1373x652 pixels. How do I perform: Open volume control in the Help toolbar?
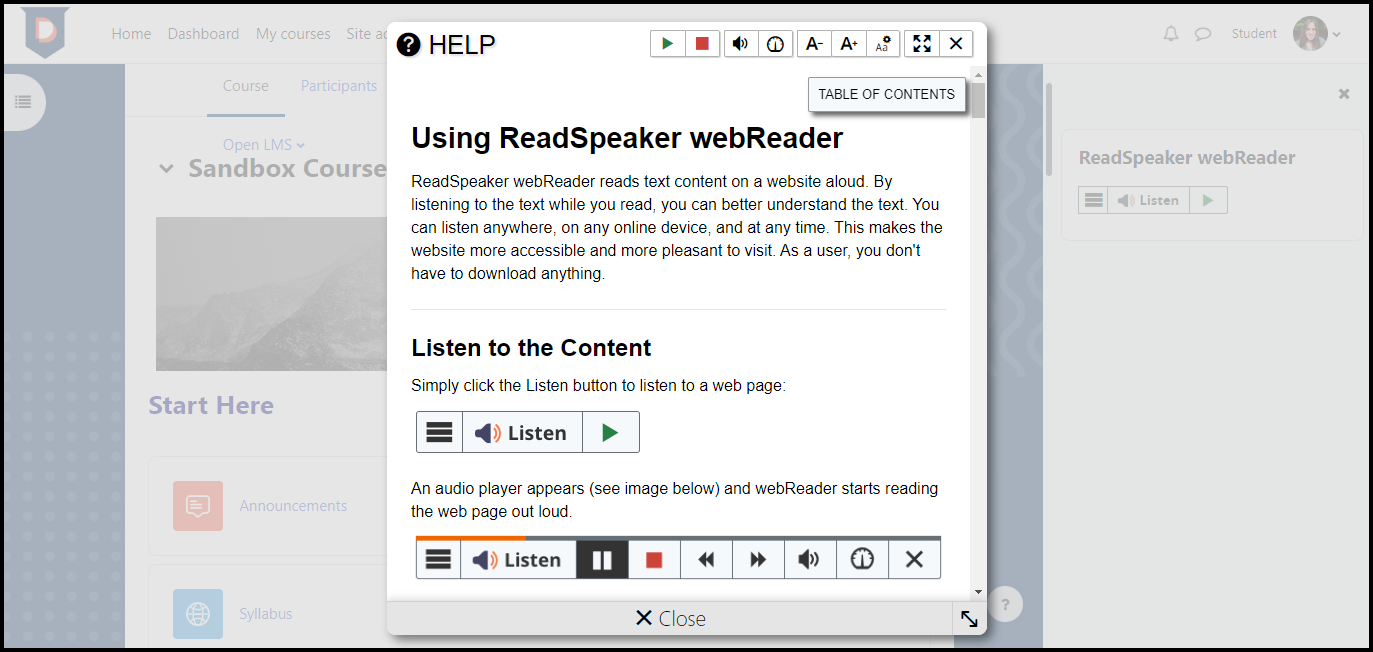point(740,44)
